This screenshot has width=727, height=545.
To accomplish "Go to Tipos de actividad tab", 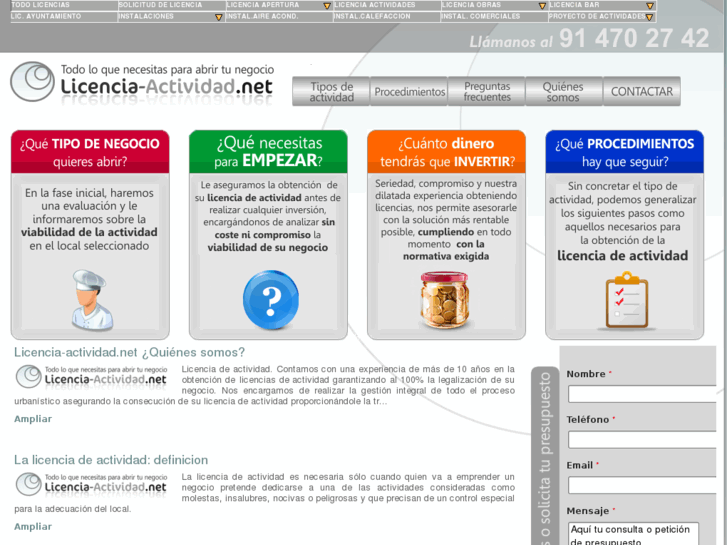I will click(331, 91).
